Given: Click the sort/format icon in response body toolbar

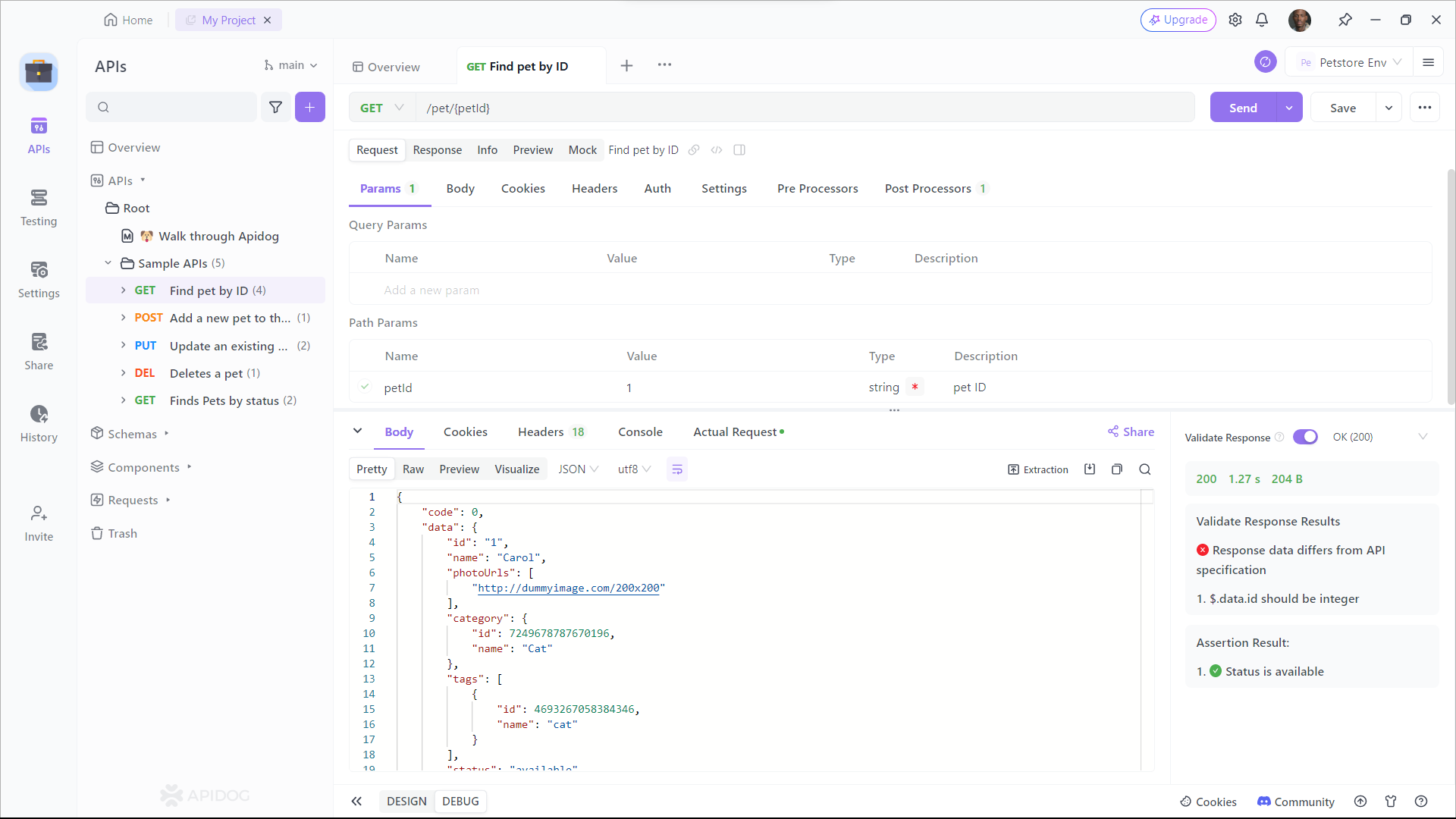Looking at the screenshot, I should click(x=678, y=469).
